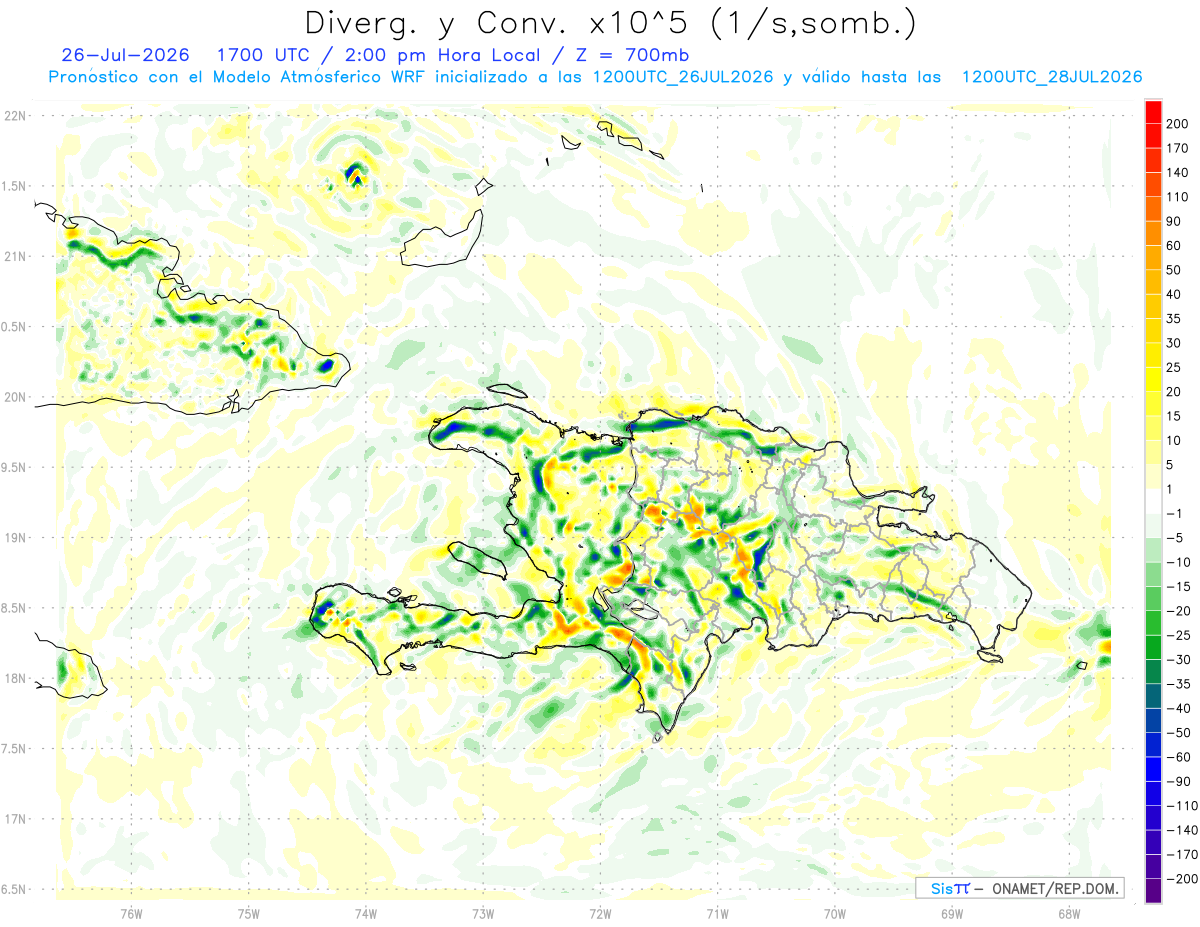This screenshot has height=927, width=1200.
Task: Click the white swatch between 1 and -1
Action: pos(1153,501)
